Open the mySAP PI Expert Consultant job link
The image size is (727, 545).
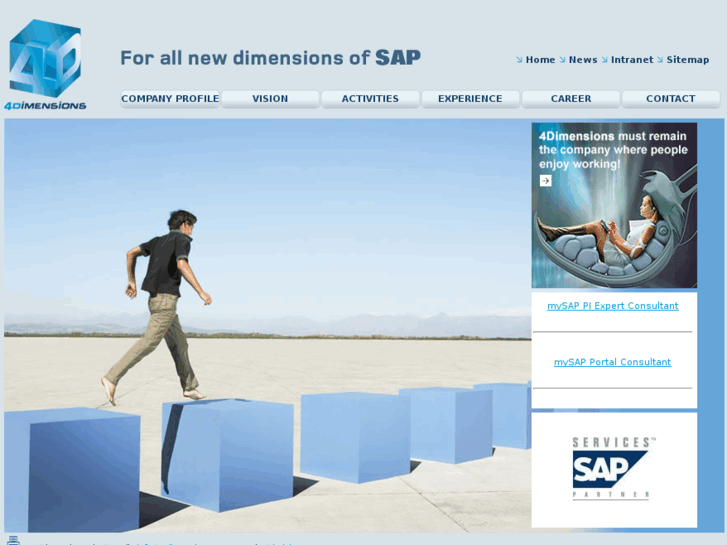[x=612, y=306]
